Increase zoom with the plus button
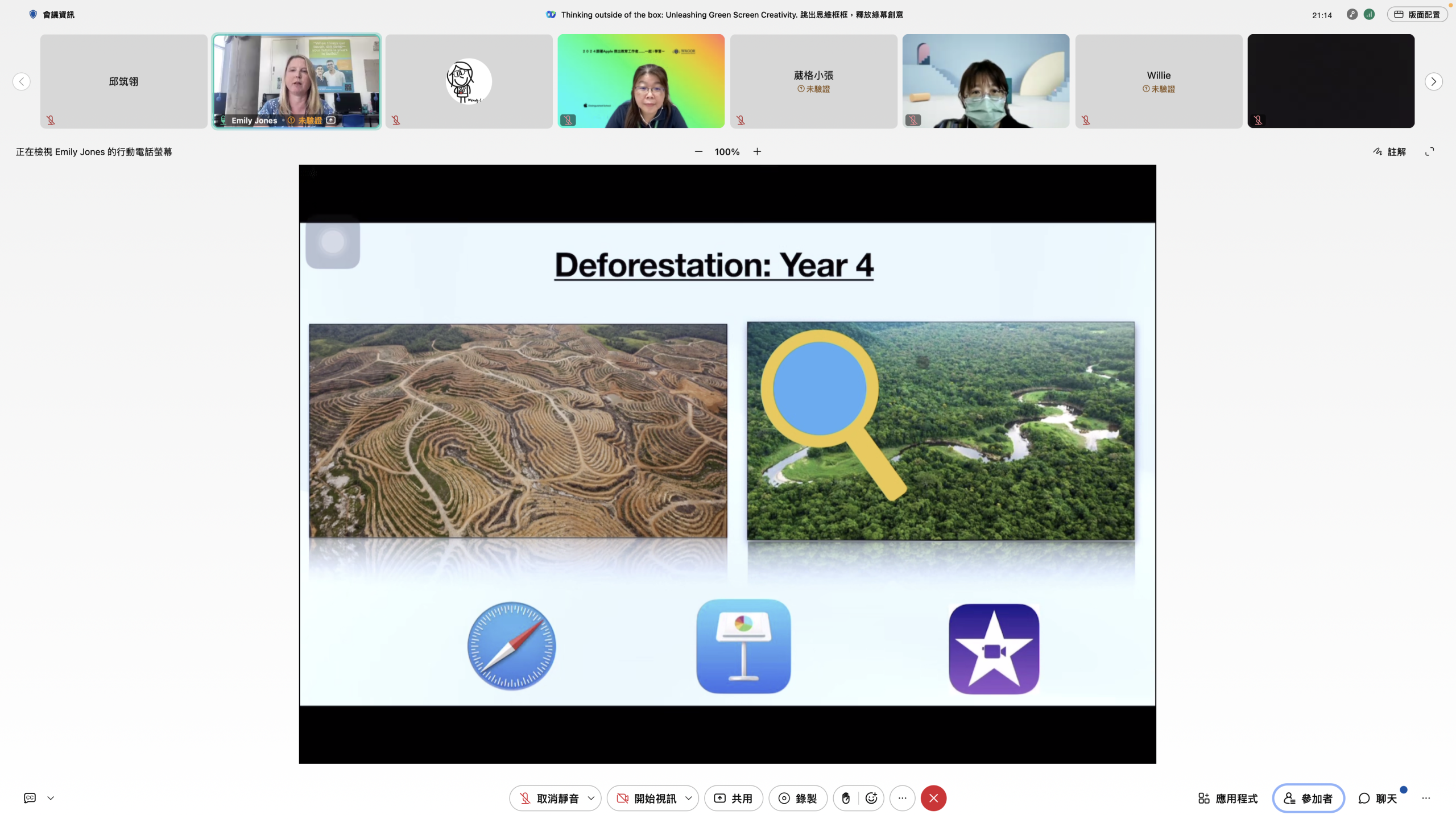Image resolution: width=1456 pixels, height=819 pixels. pos(757,151)
